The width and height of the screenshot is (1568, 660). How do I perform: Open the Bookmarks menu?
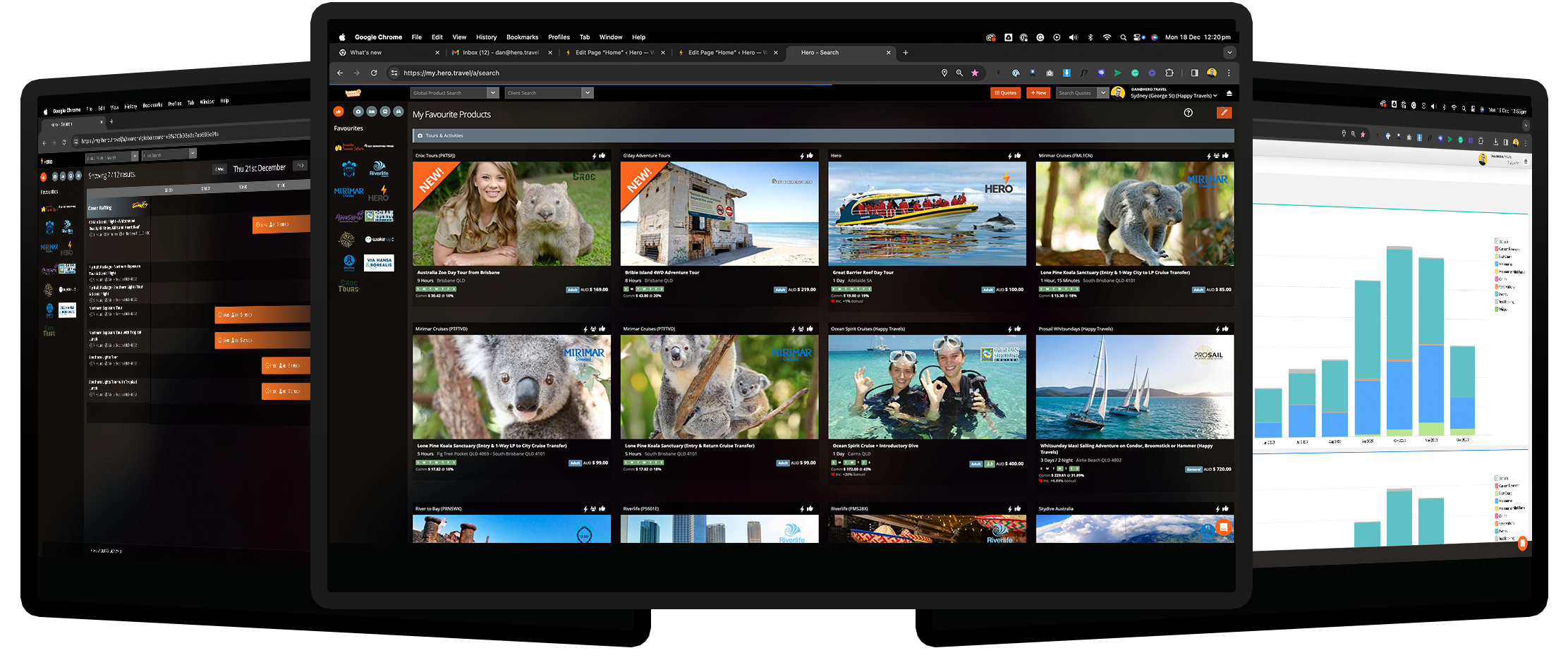(522, 37)
